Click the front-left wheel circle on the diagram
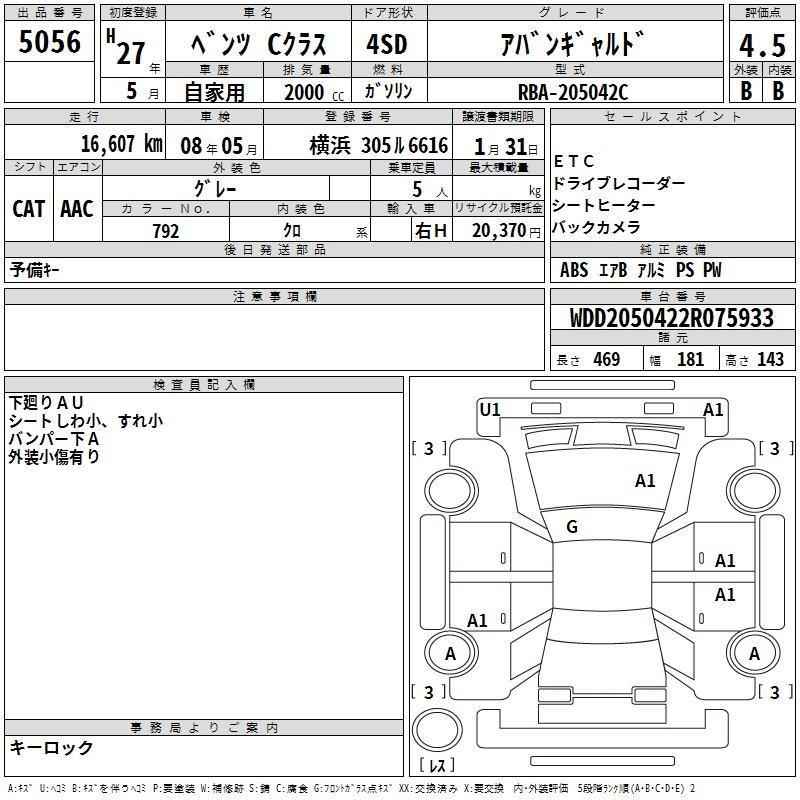Screen dimensions: 800x800 (451, 491)
